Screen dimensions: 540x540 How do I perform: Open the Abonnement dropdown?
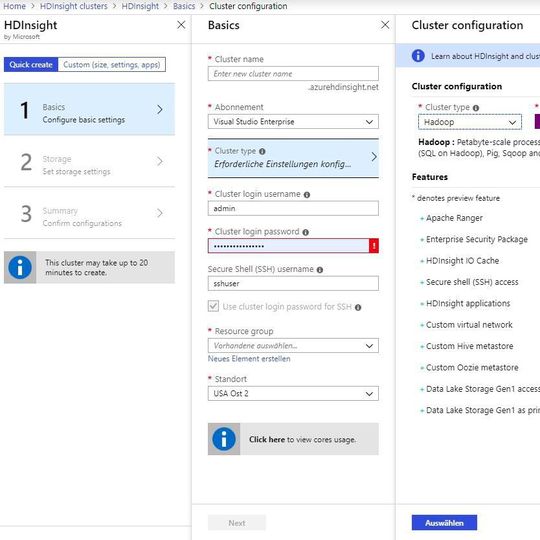[293, 122]
